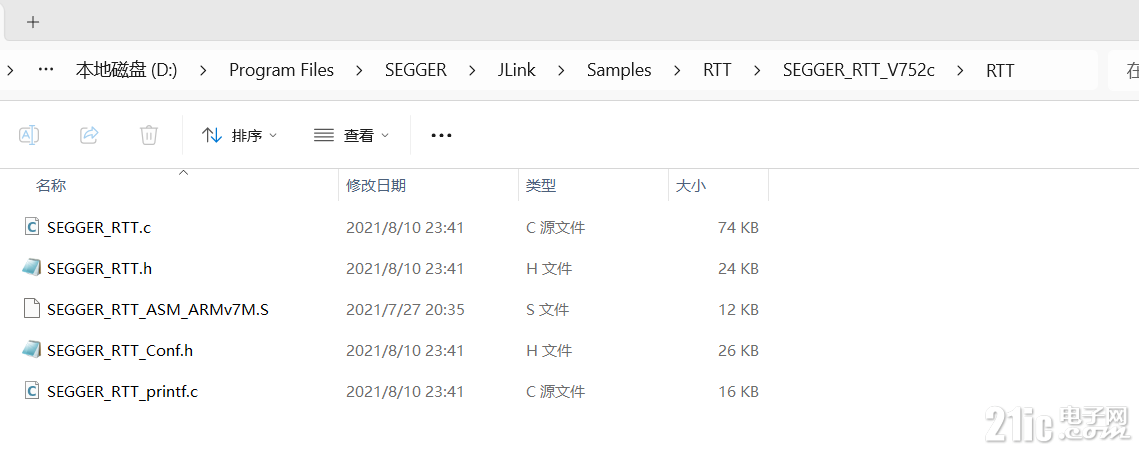Click the Delete trash icon
The image size is (1139, 449).
pos(149,134)
